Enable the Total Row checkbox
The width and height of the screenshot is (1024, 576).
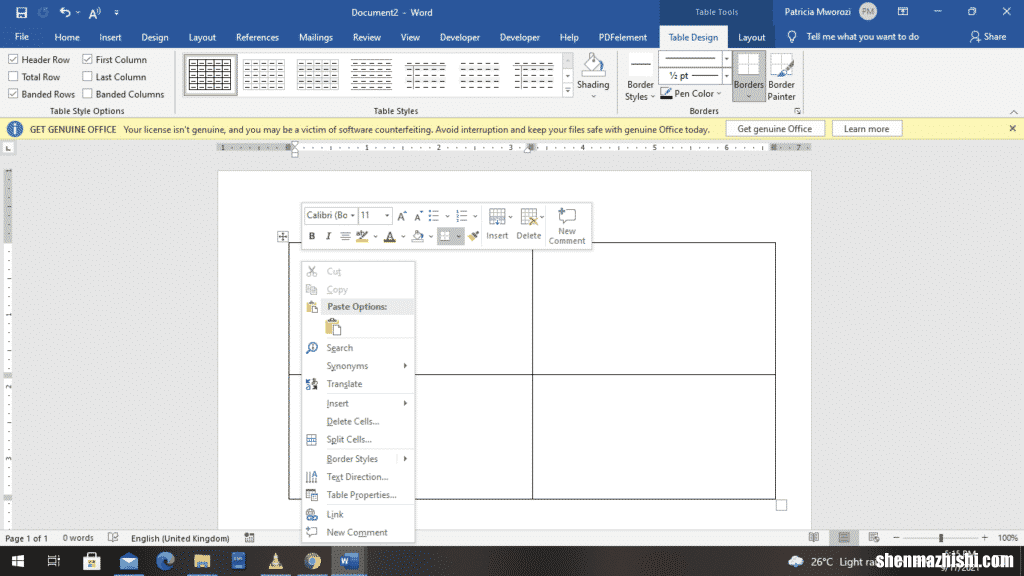point(13,77)
